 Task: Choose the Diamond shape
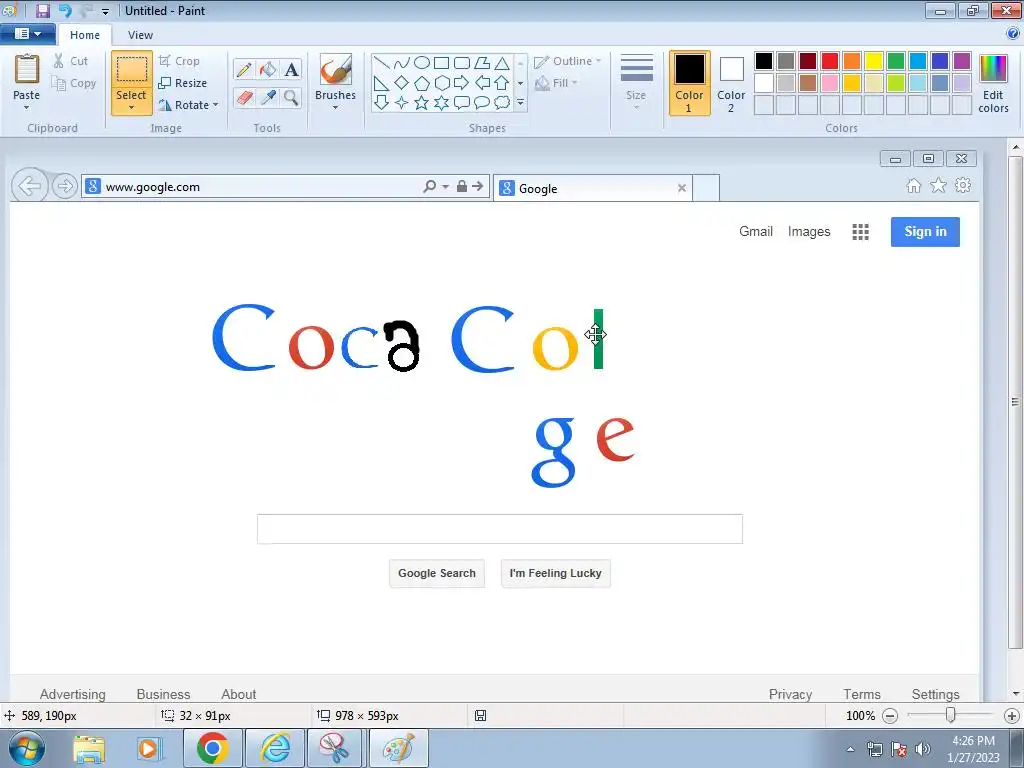point(402,83)
